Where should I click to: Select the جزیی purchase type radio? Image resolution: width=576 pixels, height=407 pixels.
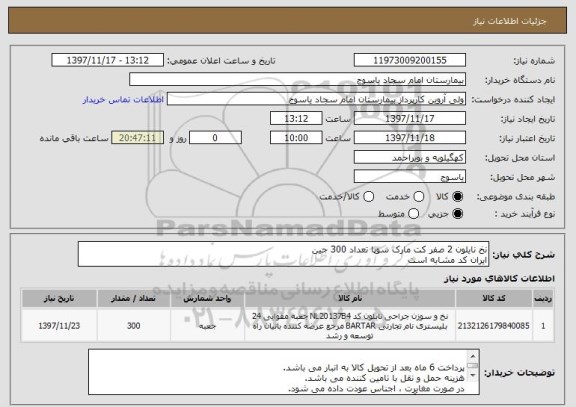pos(458,214)
